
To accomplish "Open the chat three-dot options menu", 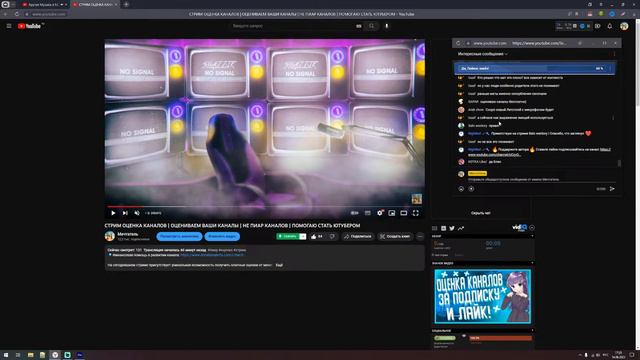I will 614,54.
